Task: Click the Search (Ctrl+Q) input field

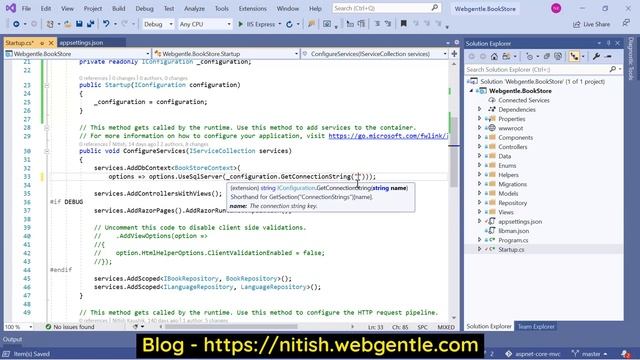Action: pos(386,8)
